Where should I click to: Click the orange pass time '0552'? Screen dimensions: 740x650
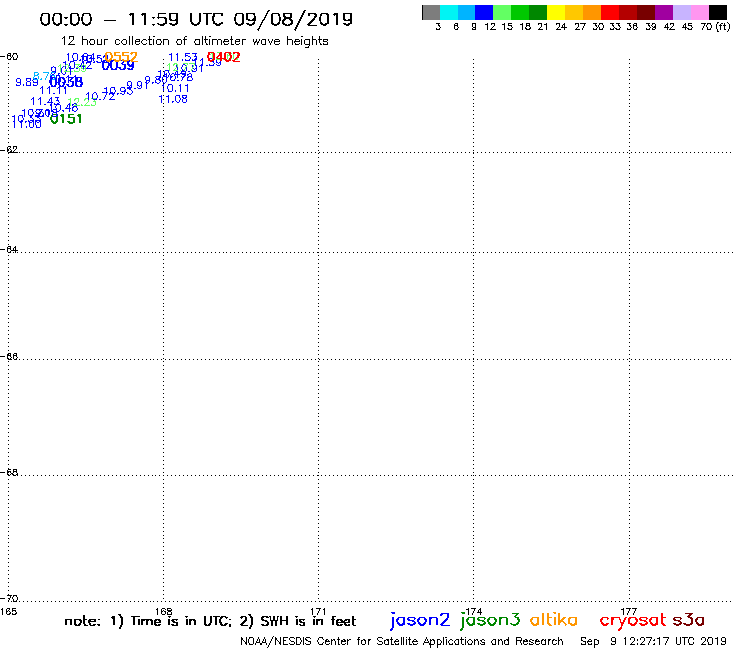pos(121,57)
